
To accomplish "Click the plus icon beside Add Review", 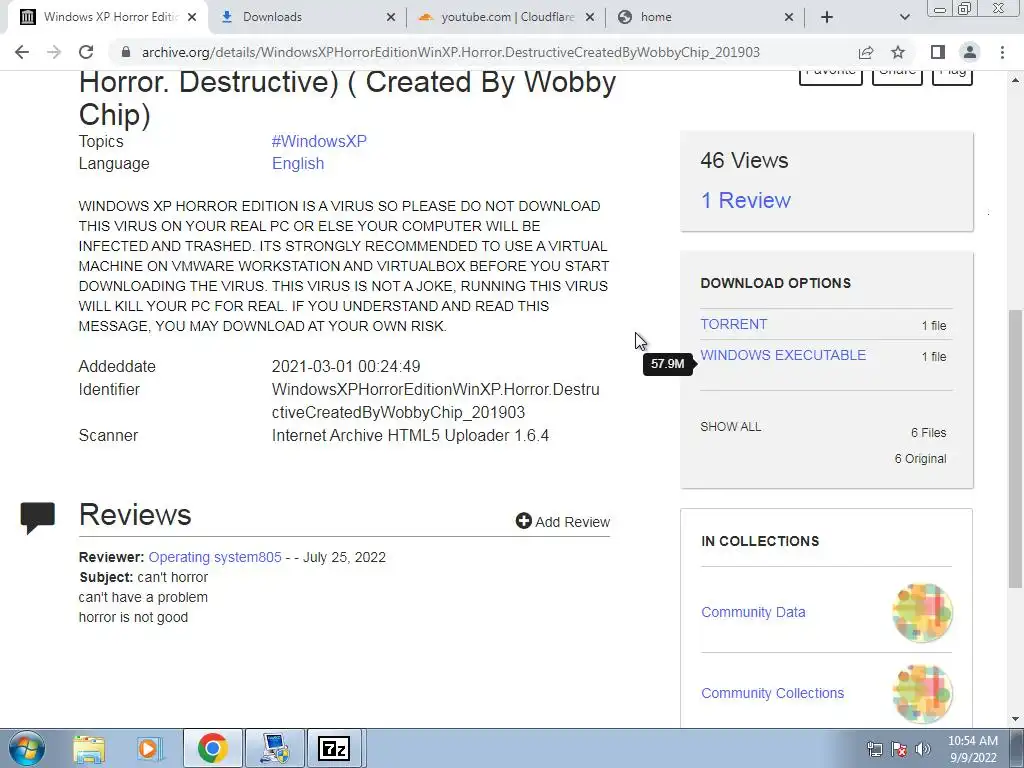I will pyautogui.click(x=523, y=520).
